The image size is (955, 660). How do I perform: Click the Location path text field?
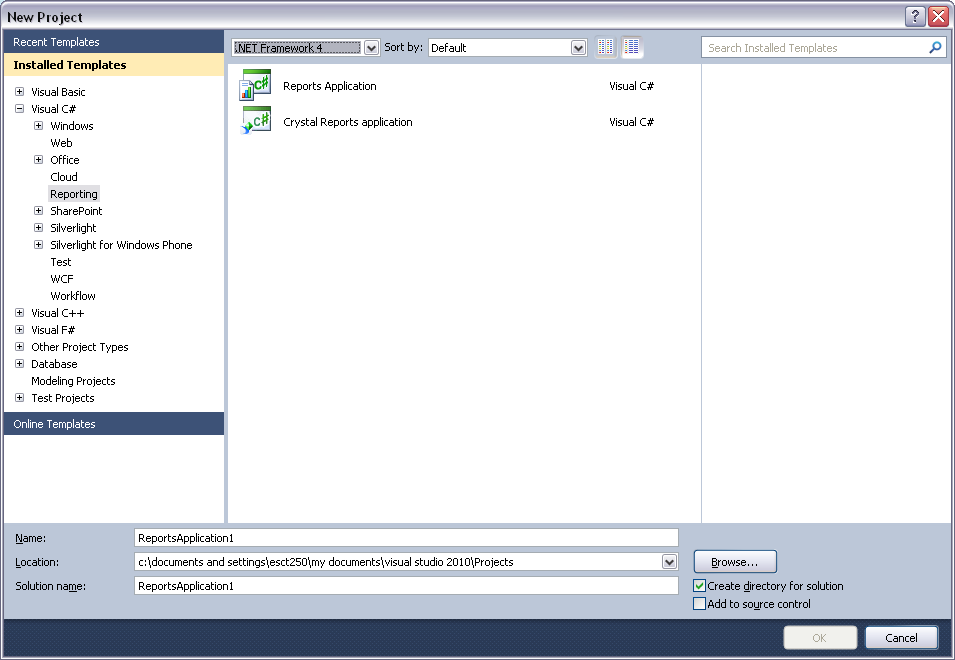coord(398,562)
